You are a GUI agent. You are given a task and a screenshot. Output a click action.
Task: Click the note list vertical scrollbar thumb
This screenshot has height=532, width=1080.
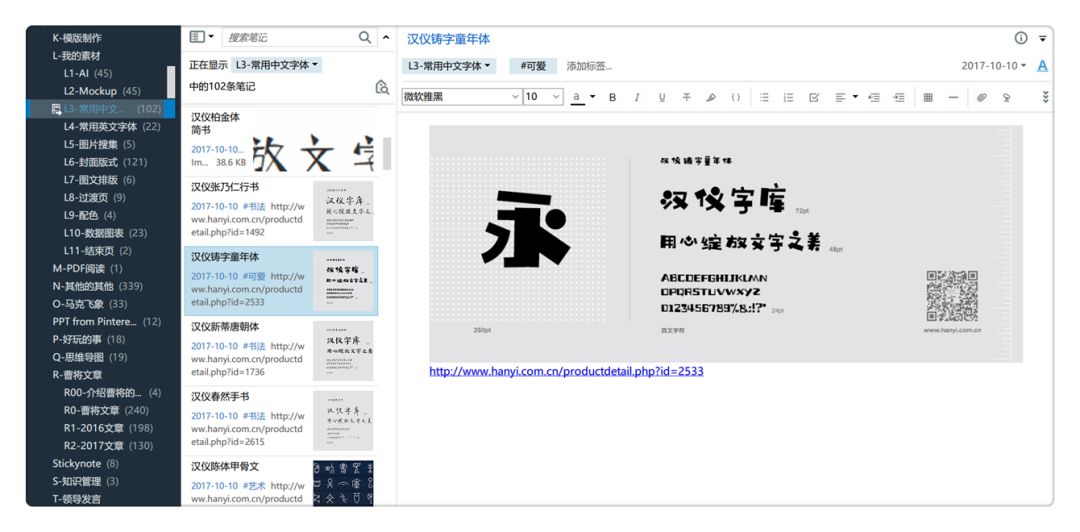387,153
